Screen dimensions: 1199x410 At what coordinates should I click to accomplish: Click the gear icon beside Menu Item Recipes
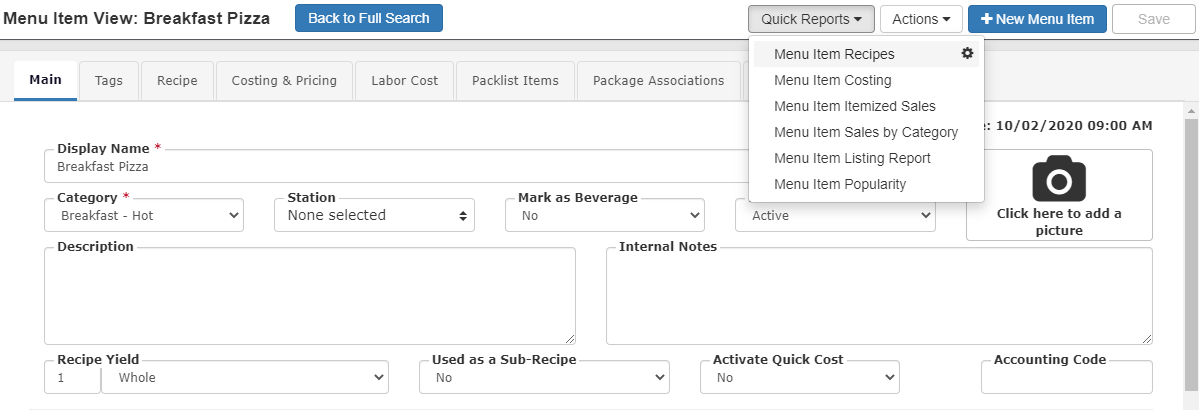pyautogui.click(x=967, y=54)
